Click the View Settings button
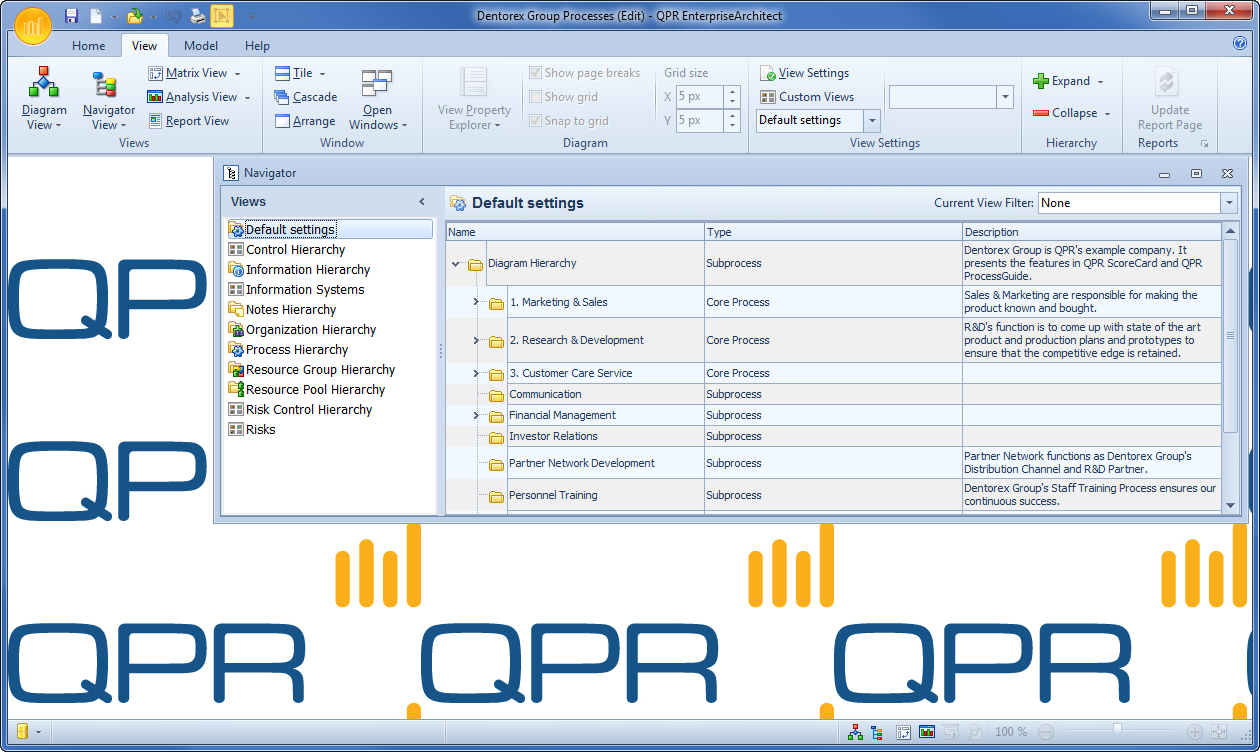Viewport: 1260px width, 752px height. pyautogui.click(x=804, y=73)
